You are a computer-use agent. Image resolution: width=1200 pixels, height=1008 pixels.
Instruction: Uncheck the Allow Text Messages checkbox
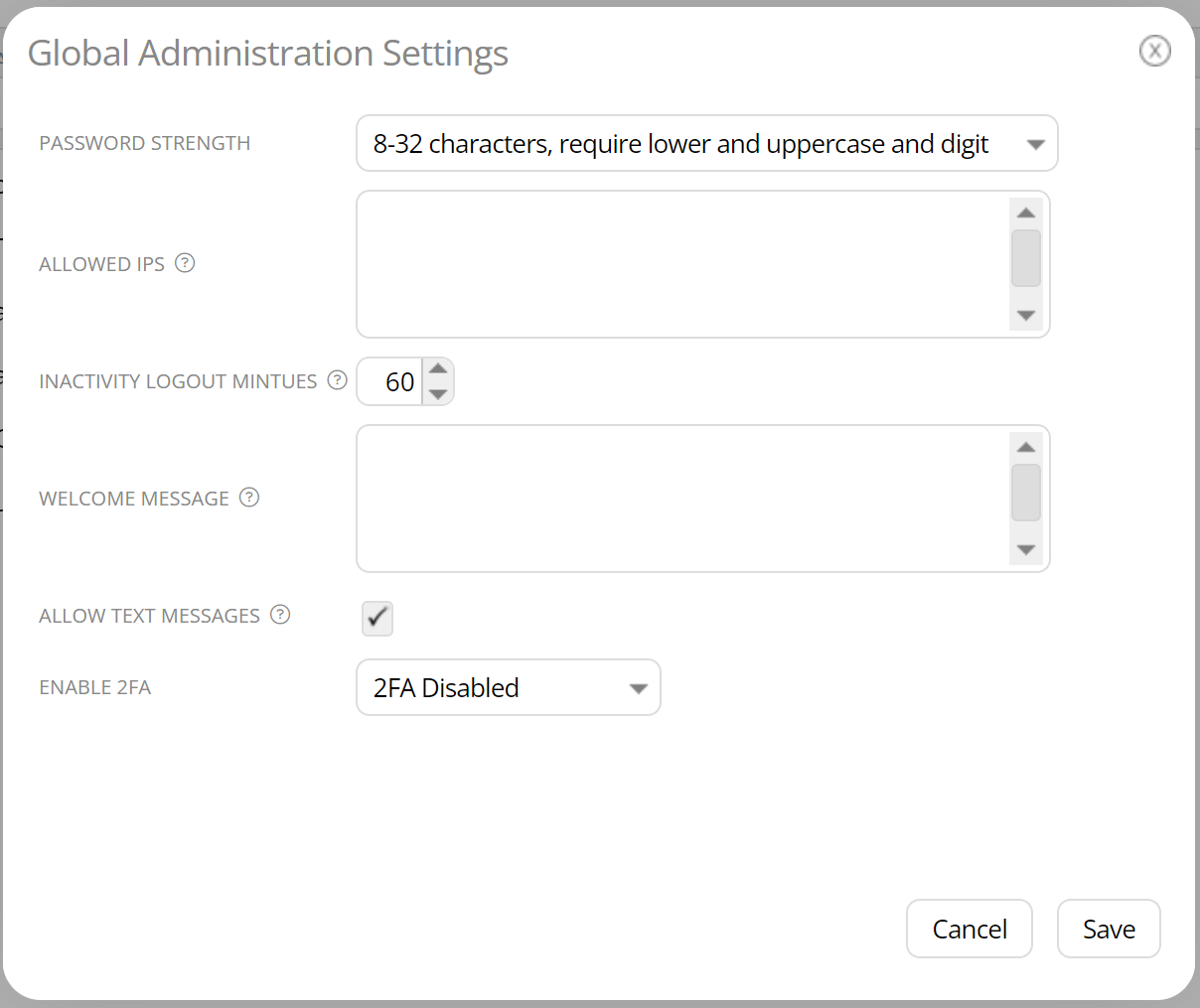[x=377, y=618]
